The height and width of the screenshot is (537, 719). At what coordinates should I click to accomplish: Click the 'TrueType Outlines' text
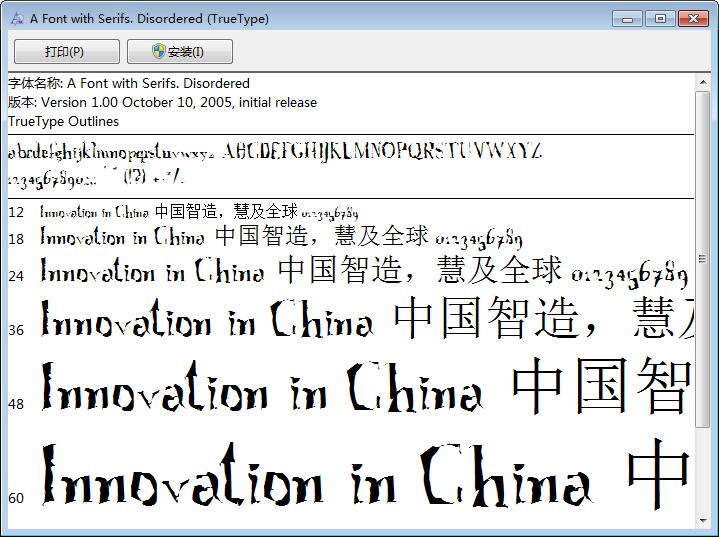[63, 121]
